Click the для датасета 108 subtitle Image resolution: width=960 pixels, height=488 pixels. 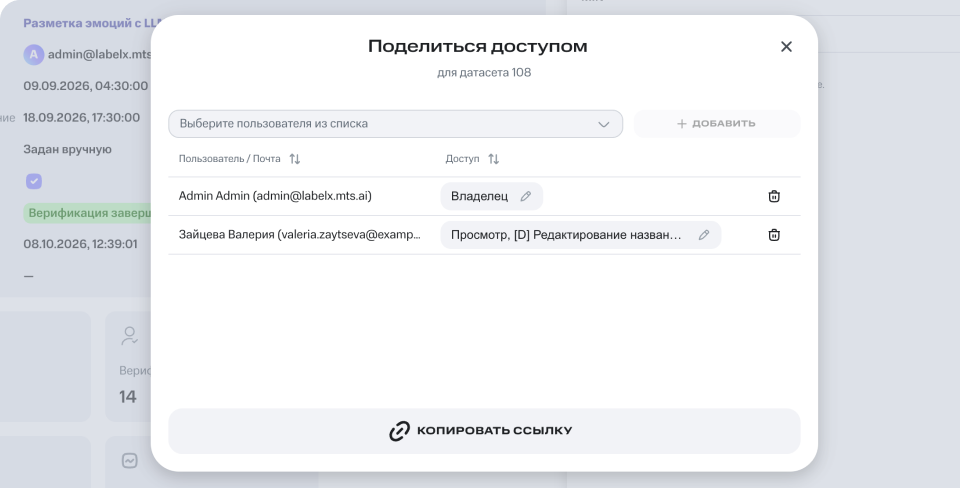pyautogui.click(x=484, y=73)
